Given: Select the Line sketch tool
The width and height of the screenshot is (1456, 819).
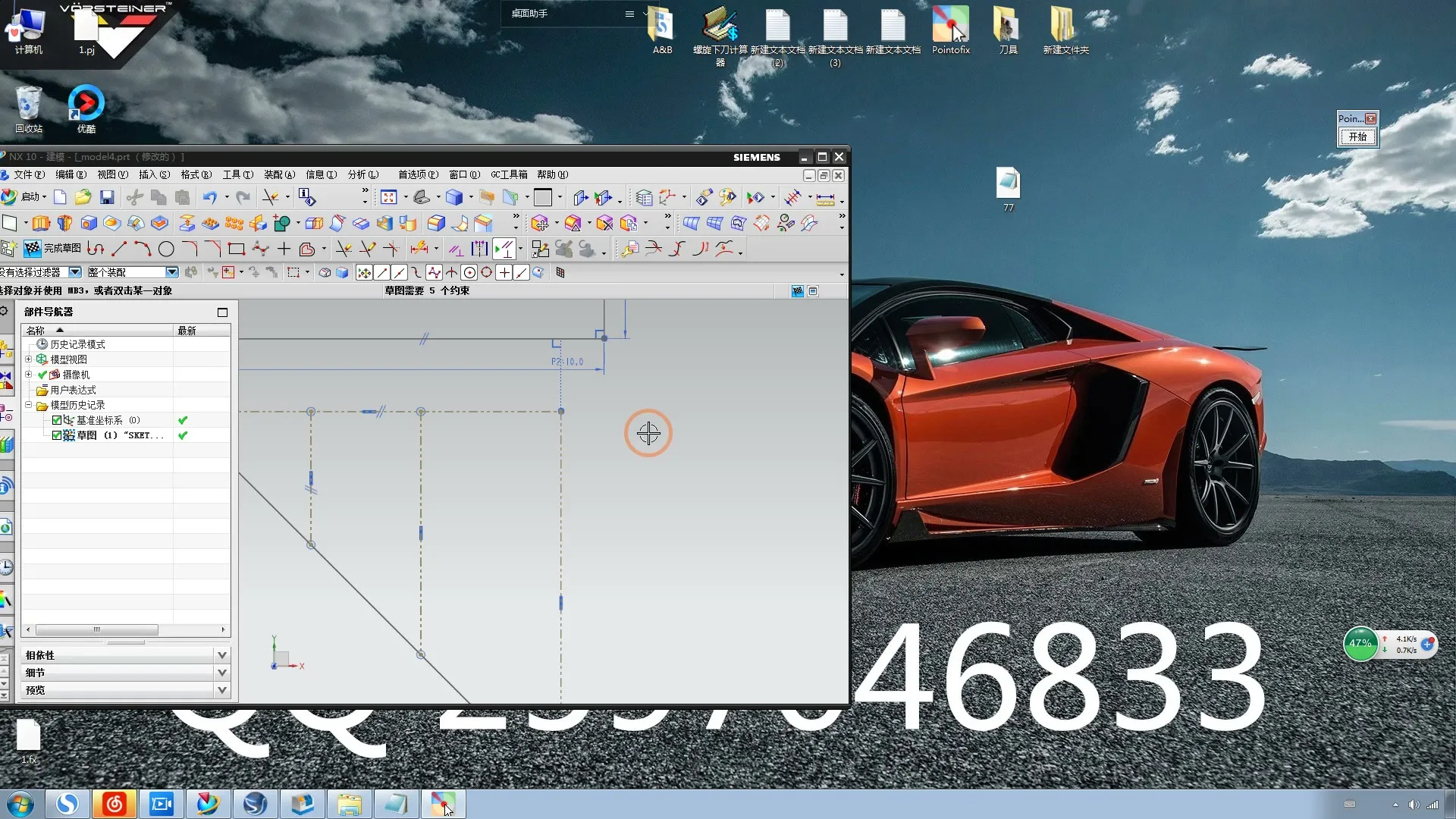Looking at the screenshot, I should (x=119, y=249).
